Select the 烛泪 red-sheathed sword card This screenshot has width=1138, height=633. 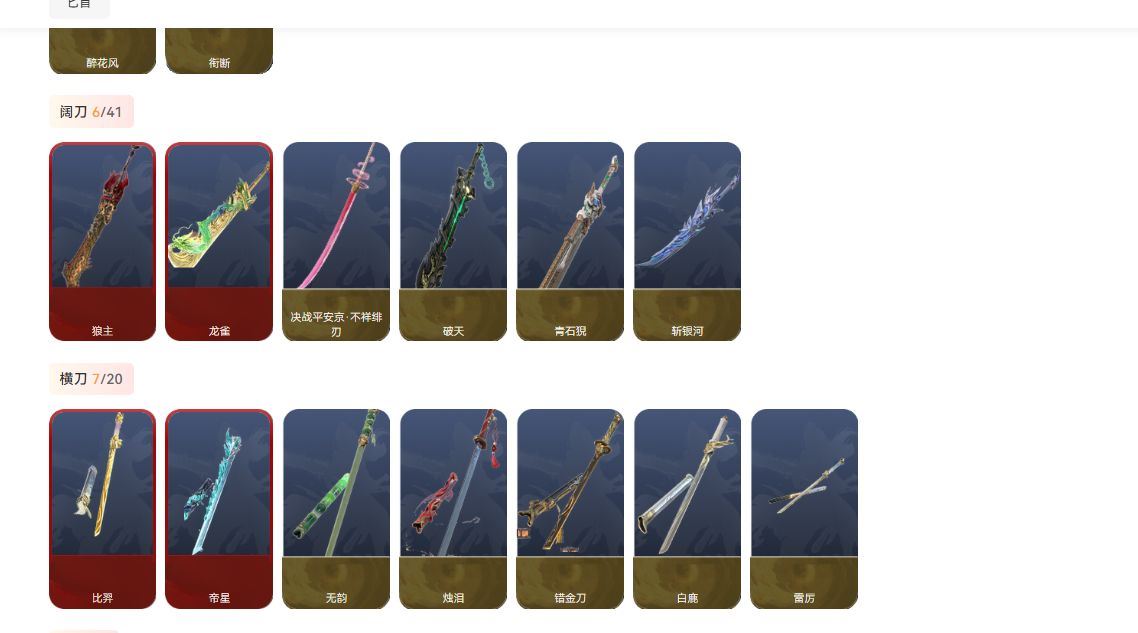[x=453, y=509]
